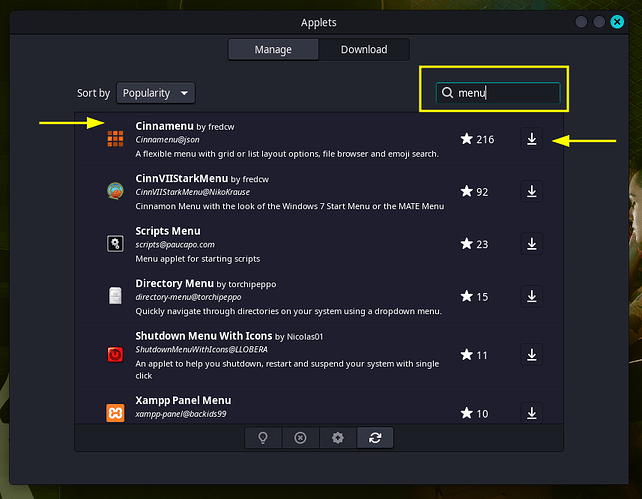Switch to the Download tab

point(364,49)
